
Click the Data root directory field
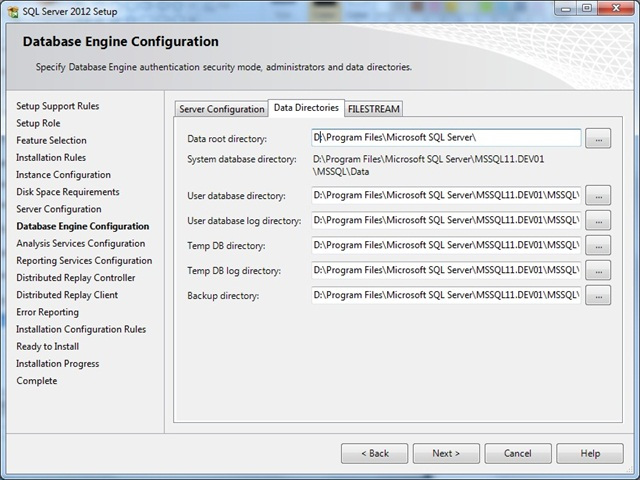pyautogui.click(x=446, y=138)
